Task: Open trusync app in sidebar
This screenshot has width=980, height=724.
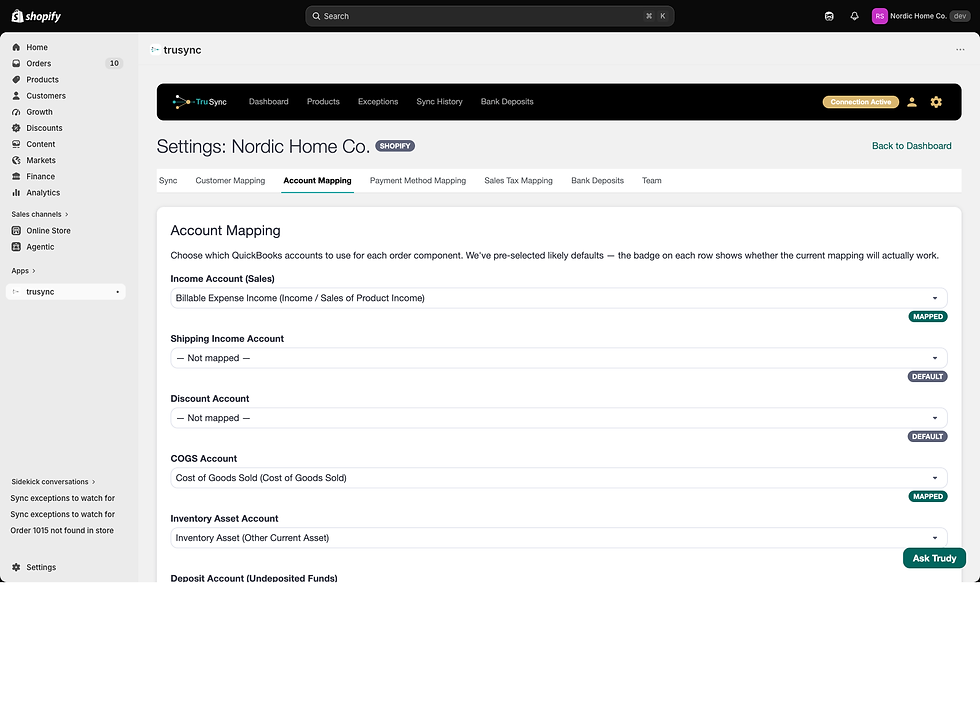Action: click(66, 292)
